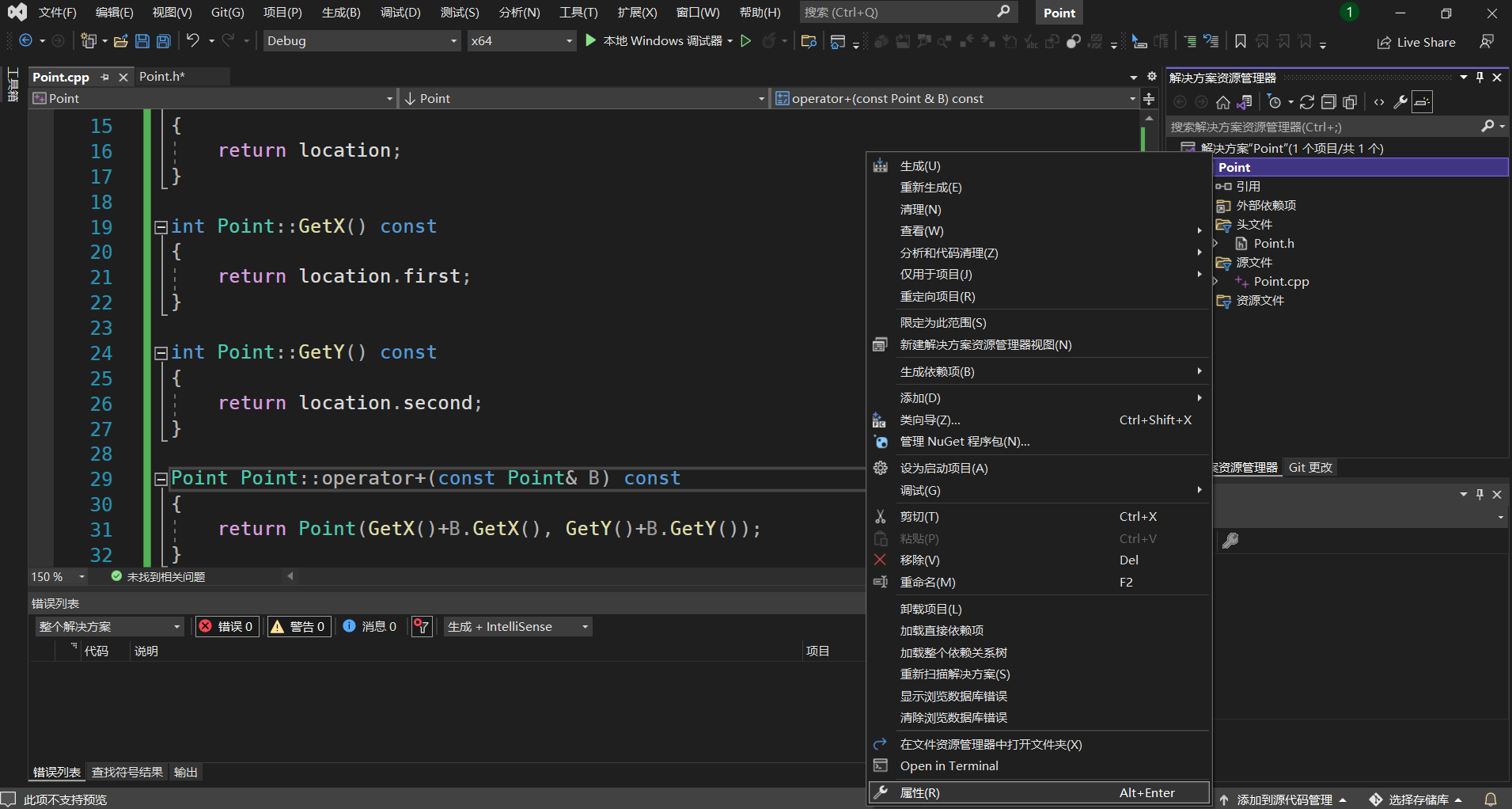Image resolution: width=1512 pixels, height=809 pixels.
Task: Refresh the Solution Explorer
Action: point(1306,101)
